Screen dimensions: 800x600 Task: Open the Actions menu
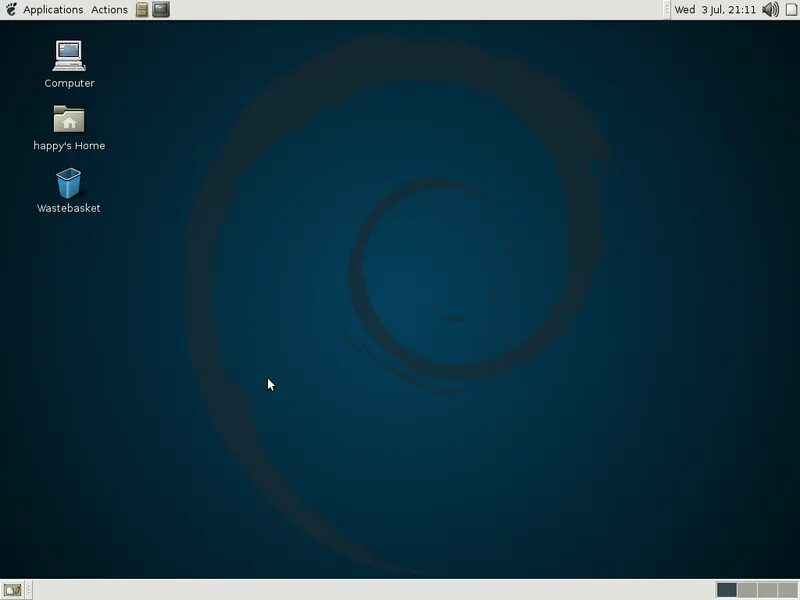(109, 10)
